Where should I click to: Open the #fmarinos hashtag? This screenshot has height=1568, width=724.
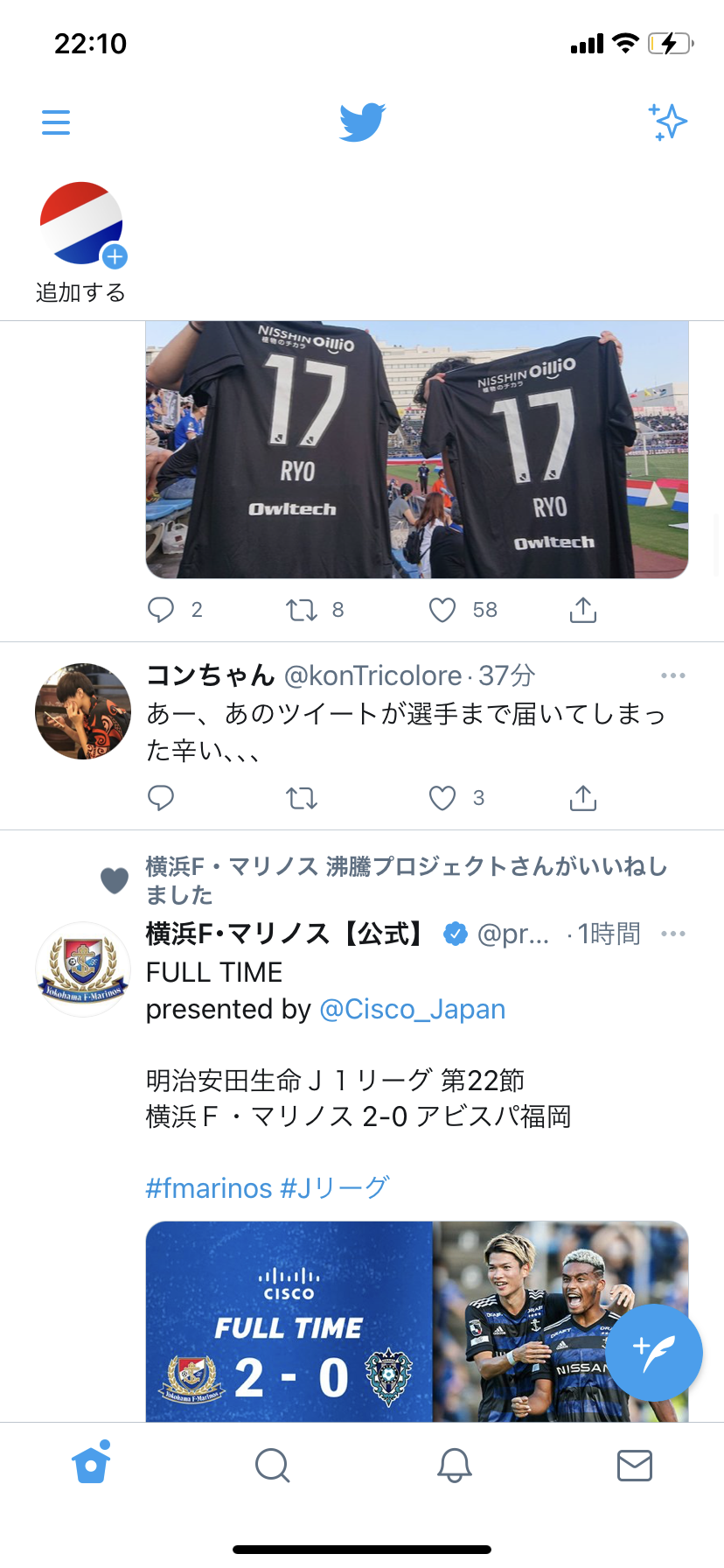point(209,1187)
